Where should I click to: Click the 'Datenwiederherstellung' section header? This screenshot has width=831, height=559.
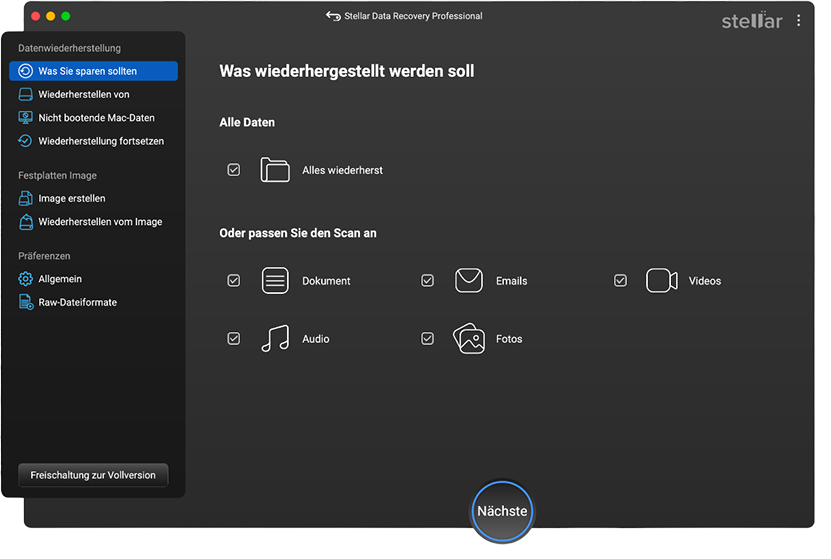(x=69, y=48)
